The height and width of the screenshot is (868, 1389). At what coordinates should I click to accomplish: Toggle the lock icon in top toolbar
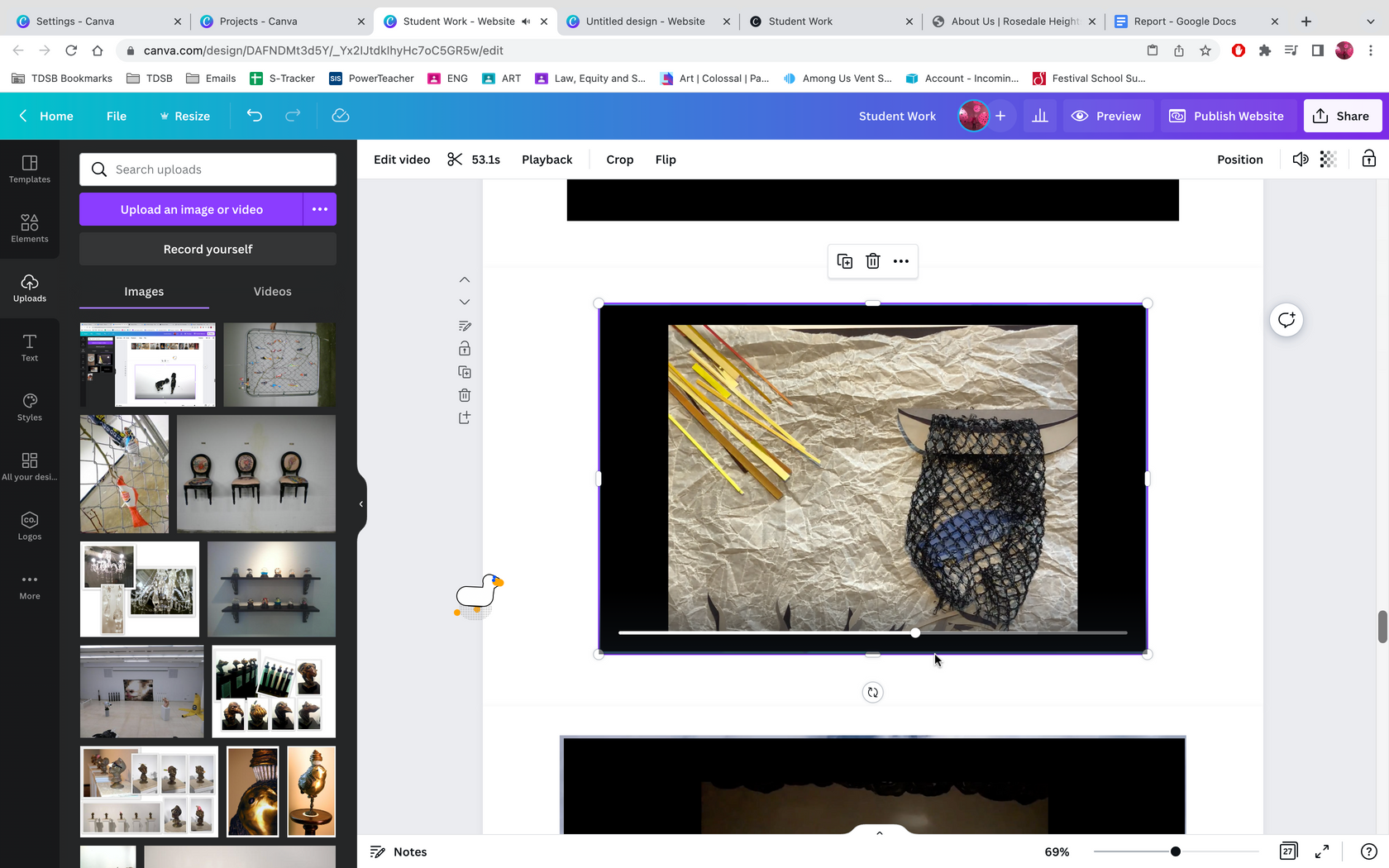(1368, 160)
